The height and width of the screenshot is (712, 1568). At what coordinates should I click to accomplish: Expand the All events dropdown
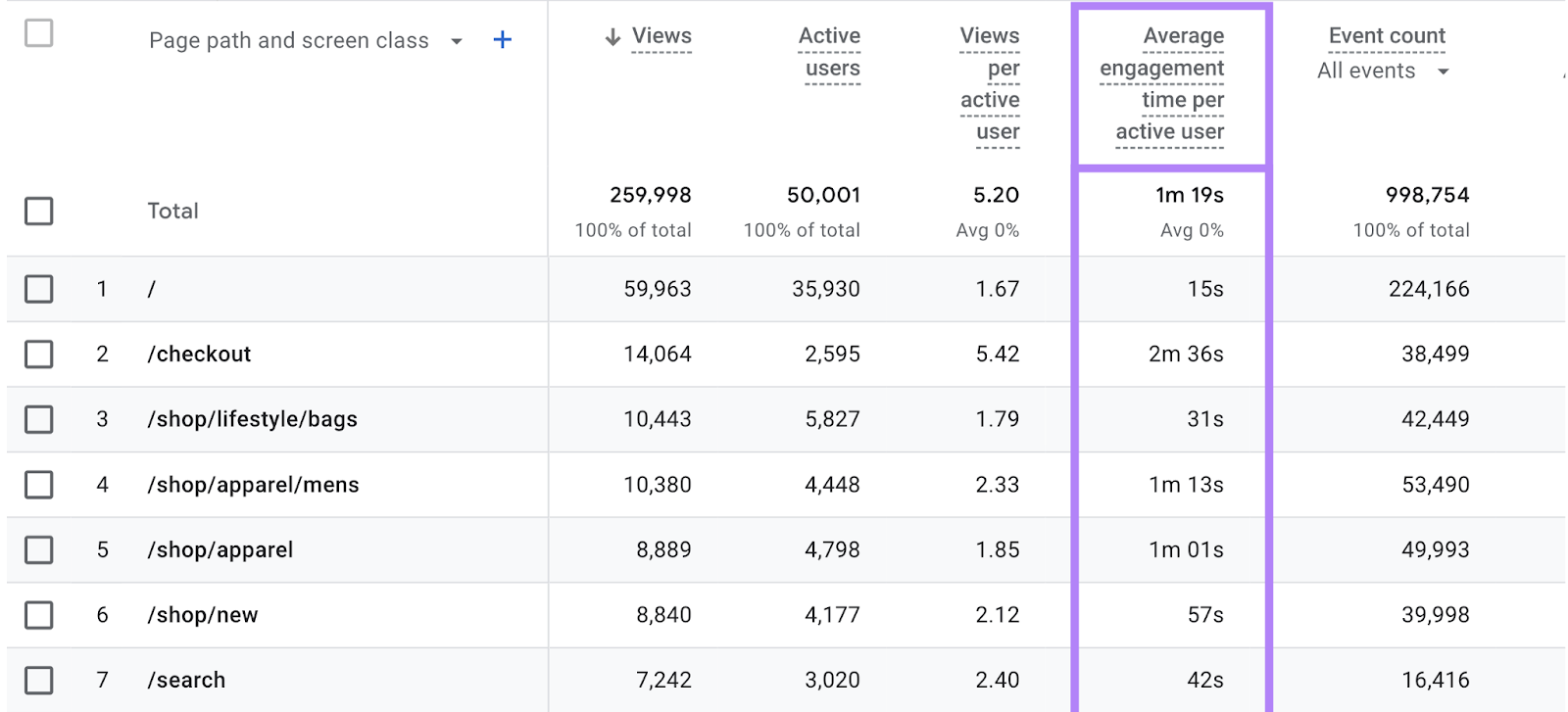(1443, 71)
